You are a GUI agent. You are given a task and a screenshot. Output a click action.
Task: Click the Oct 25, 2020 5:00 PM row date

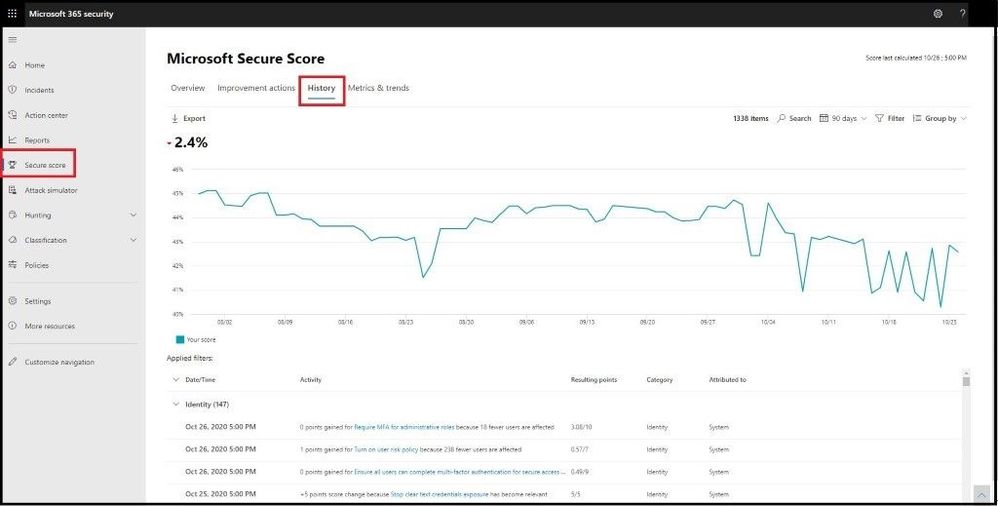(x=220, y=494)
